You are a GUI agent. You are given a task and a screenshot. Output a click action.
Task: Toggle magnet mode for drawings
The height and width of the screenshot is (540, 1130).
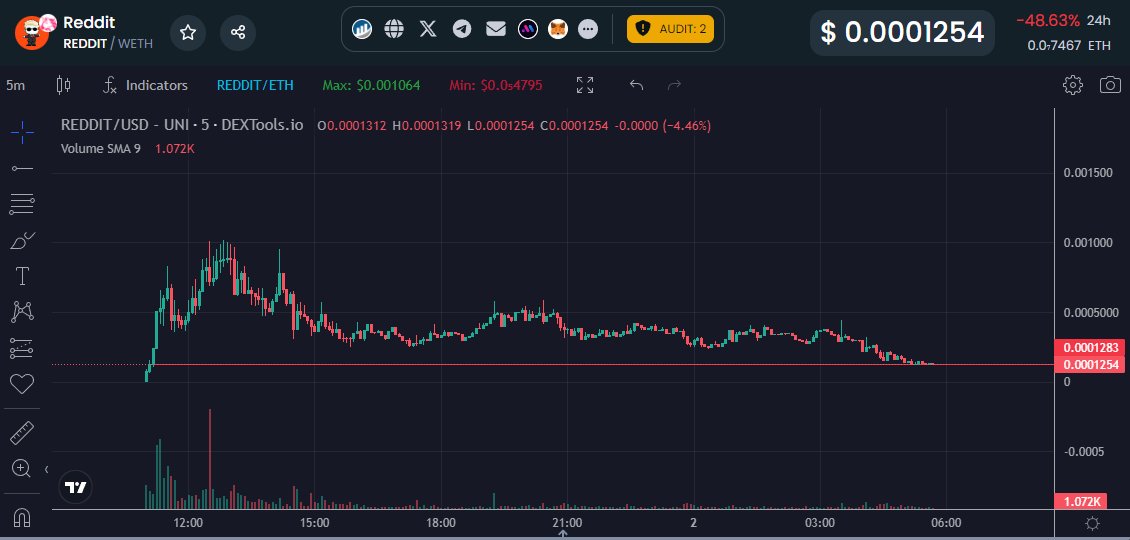pos(22,518)
